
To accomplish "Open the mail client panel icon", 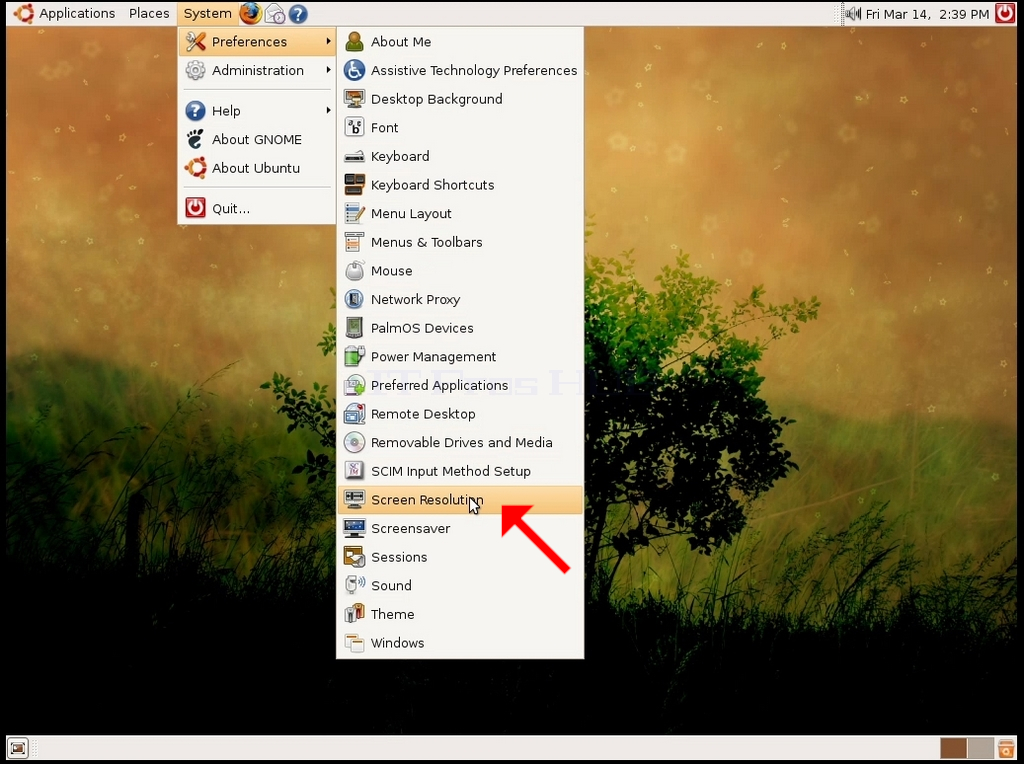I will (275, 14).
